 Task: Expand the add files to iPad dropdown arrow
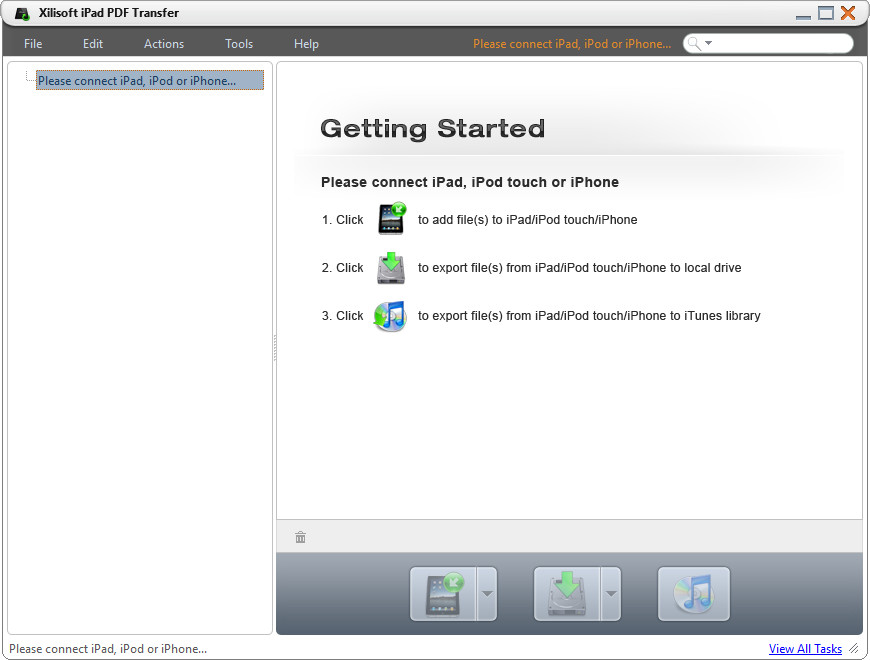[487, 594]
